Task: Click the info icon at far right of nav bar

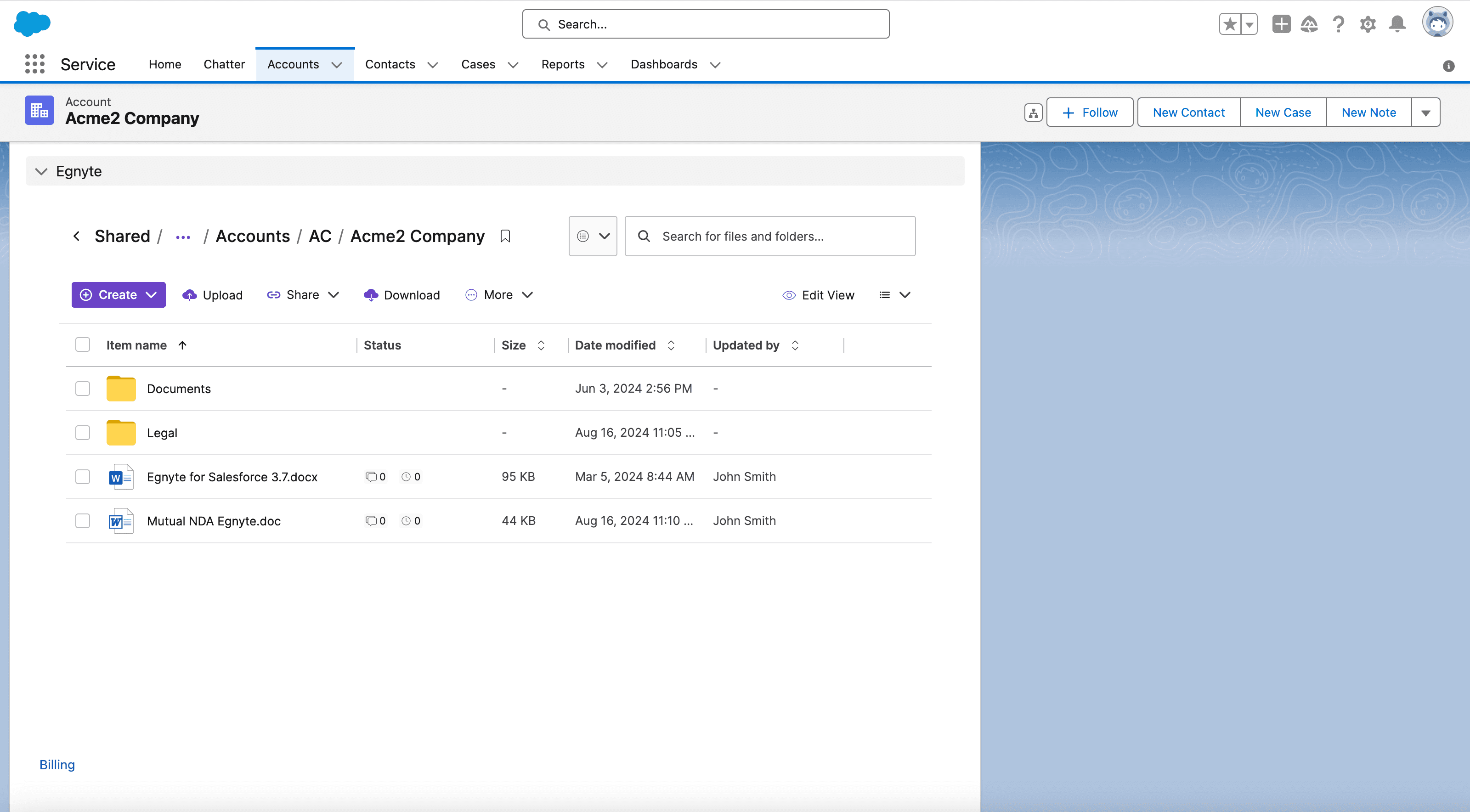Action: point(1448,66)
